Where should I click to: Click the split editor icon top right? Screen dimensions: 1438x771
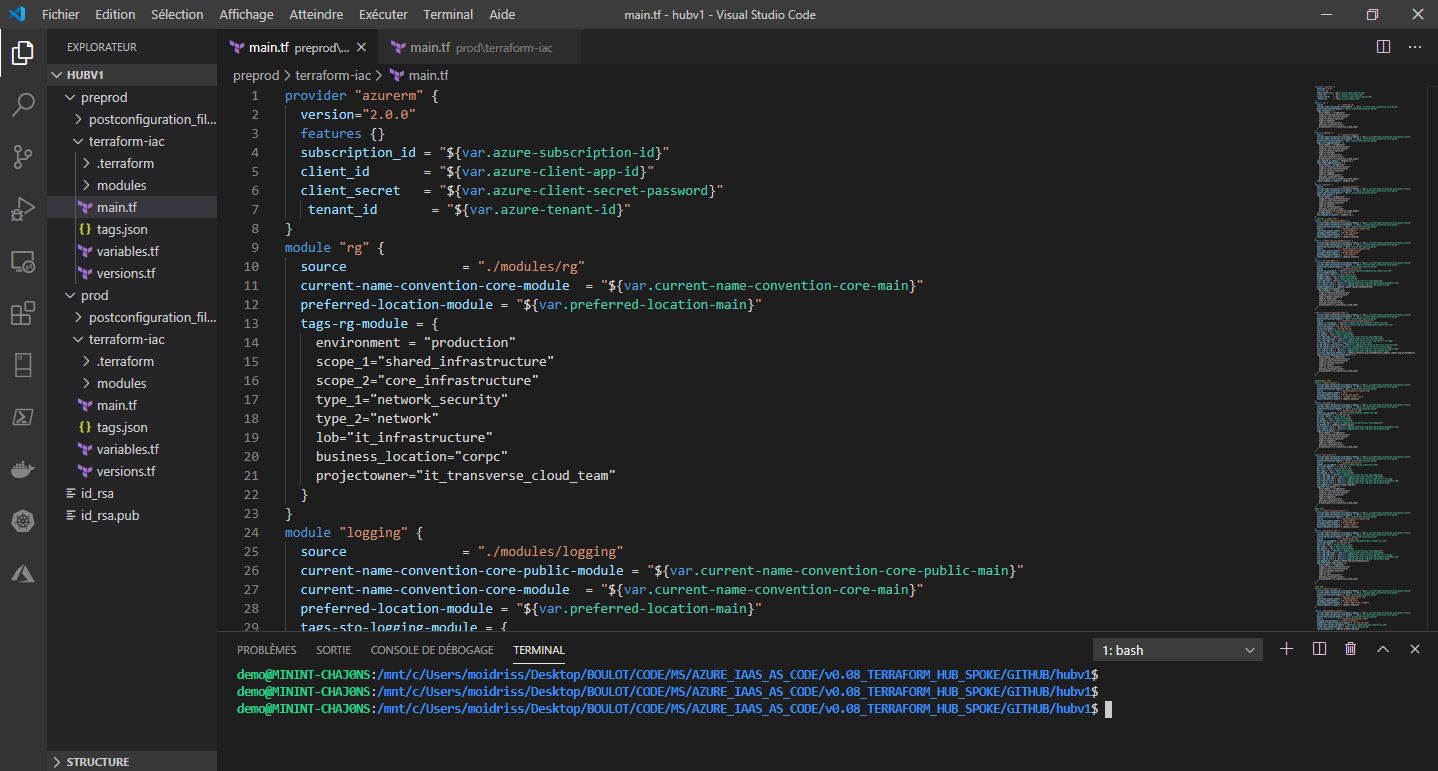point(1382,45)
